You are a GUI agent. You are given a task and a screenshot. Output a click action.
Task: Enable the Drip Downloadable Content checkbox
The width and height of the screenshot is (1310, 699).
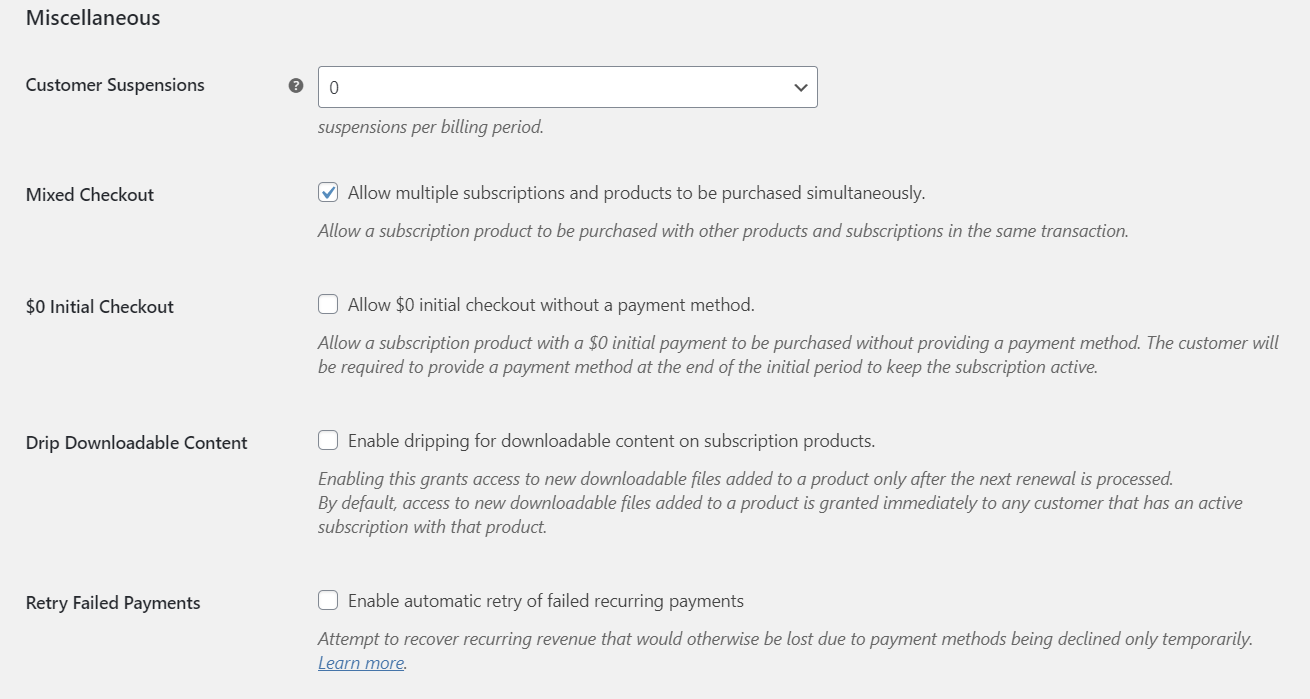(x=328, y=440)
